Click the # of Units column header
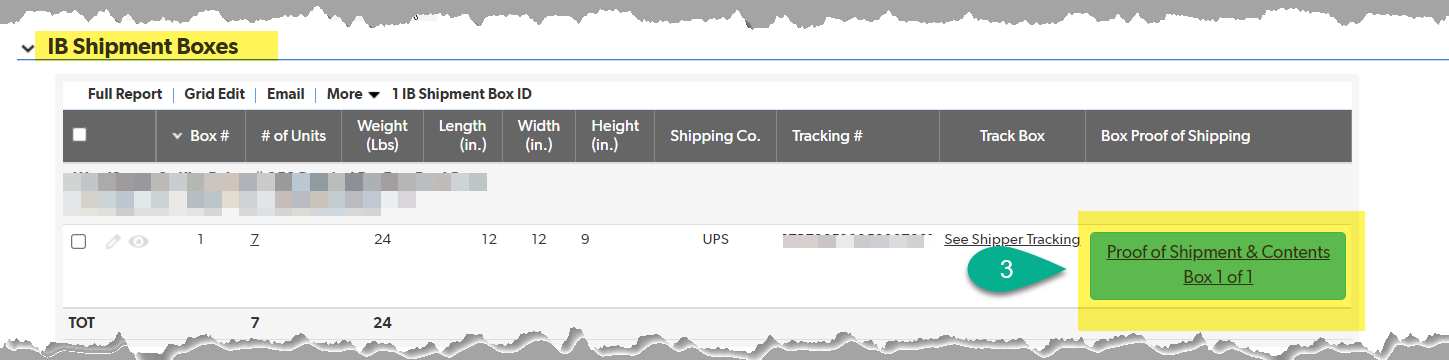Image resolution: width=1449 pixels, height=360 pixels. click(x=294, y=135)
